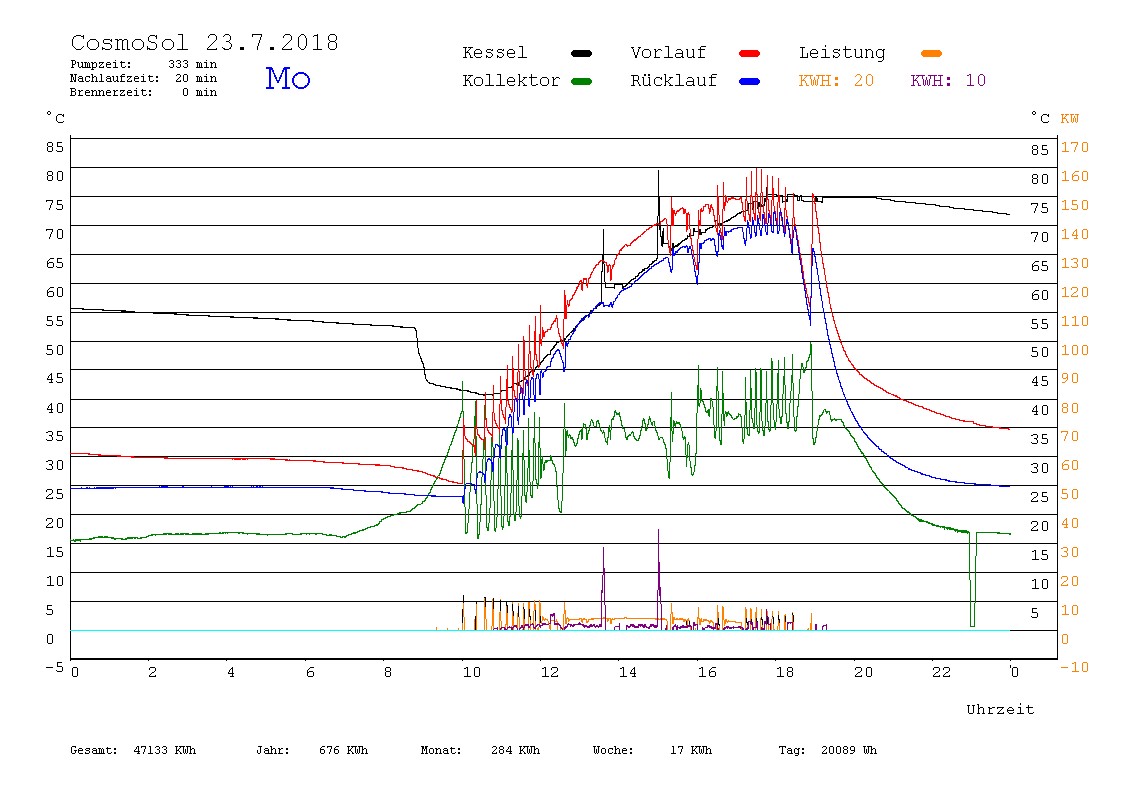Click the -5 label on left axis
Screen dimensions: 1148x812
[x=55, y=667]
